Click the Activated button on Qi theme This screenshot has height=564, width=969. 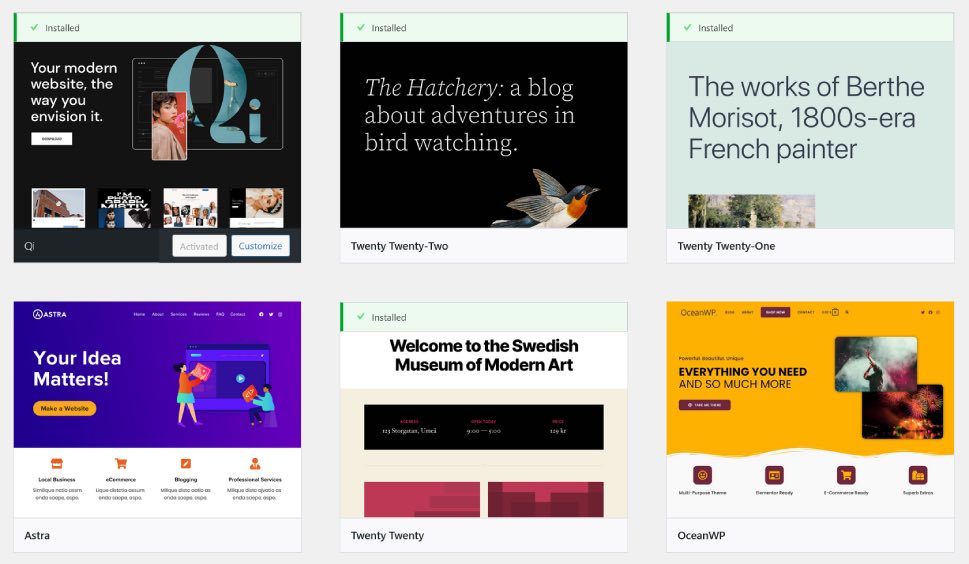(199, 246)
